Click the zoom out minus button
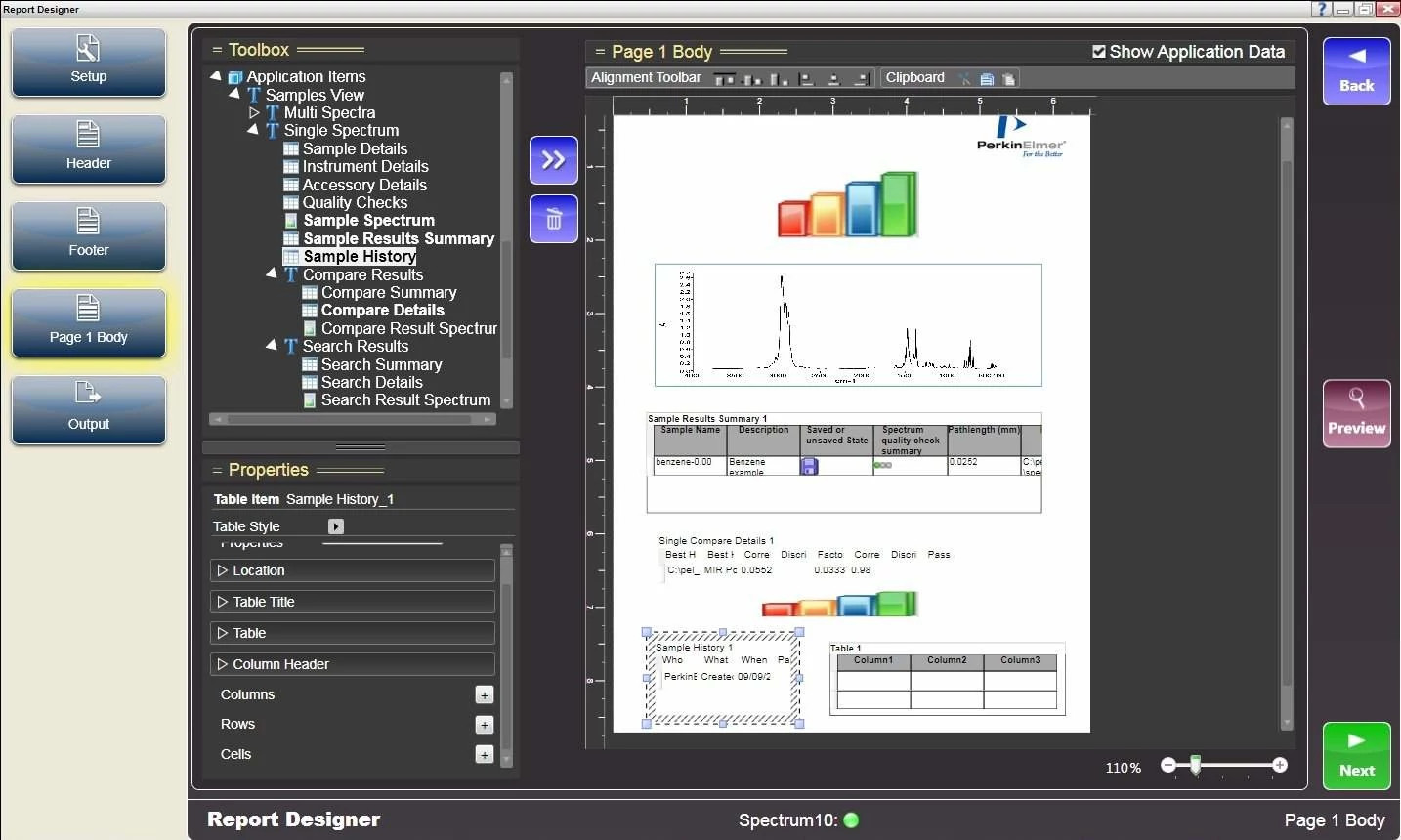This screenshot has height=840, width=1401. click(1168, 765)
